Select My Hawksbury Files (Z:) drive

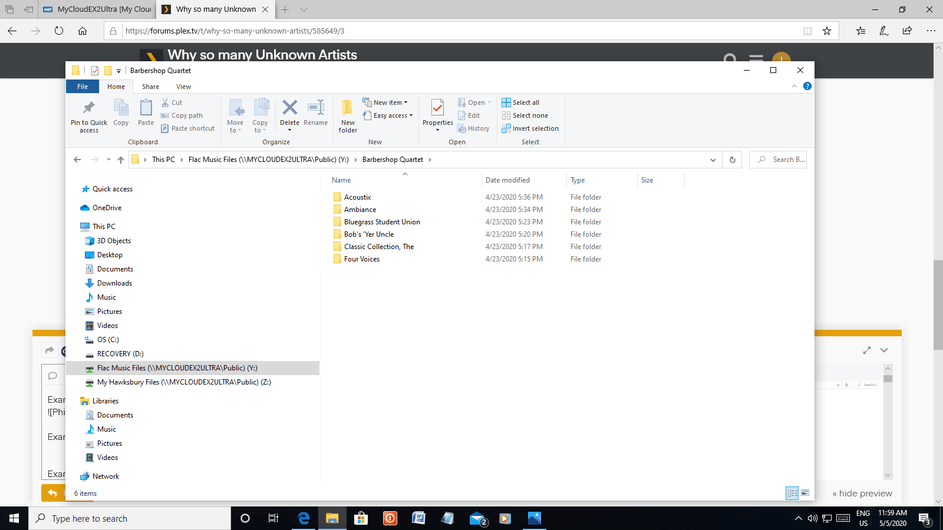[183, 382]
